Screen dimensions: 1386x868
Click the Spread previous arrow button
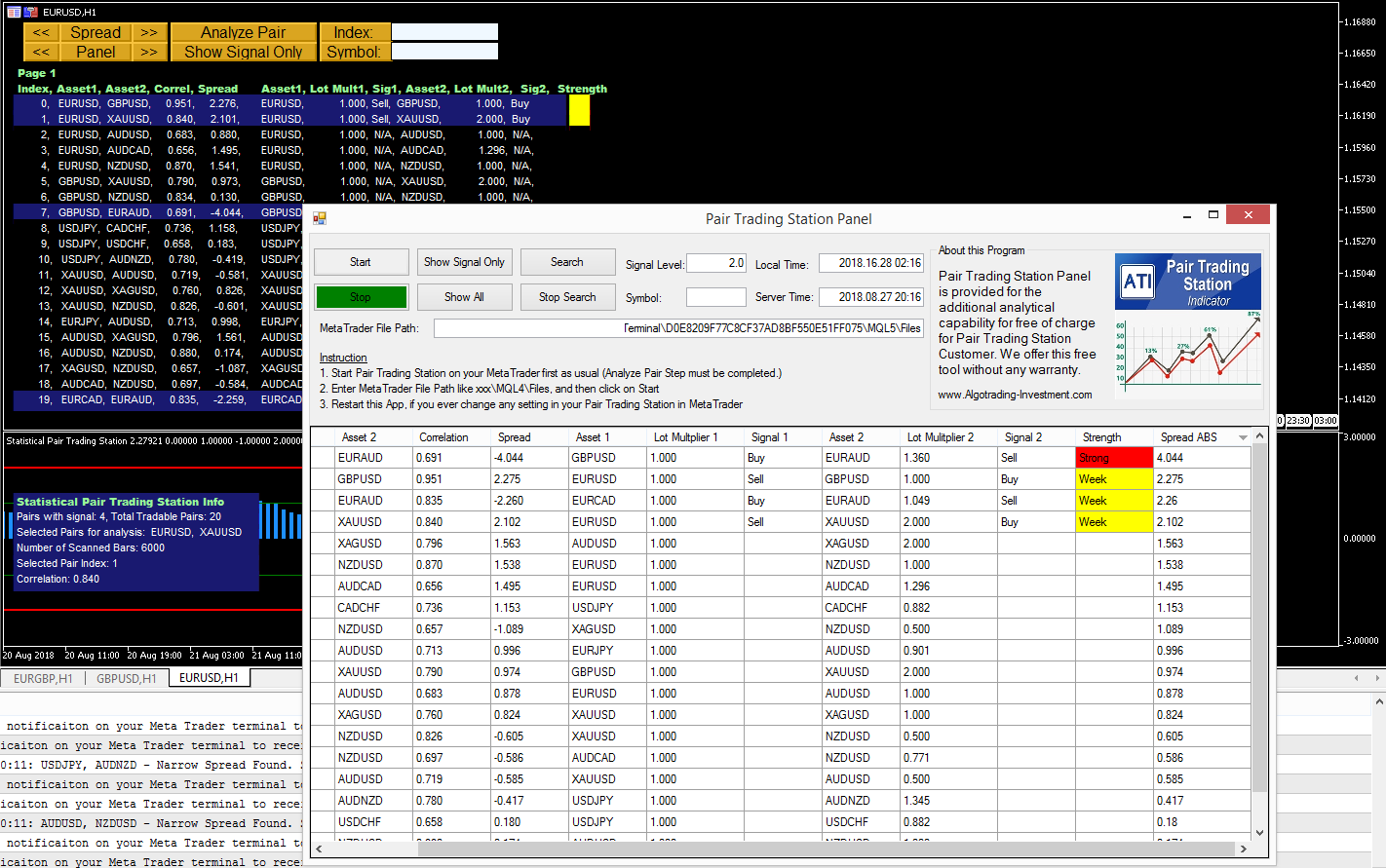click(41, 32)
